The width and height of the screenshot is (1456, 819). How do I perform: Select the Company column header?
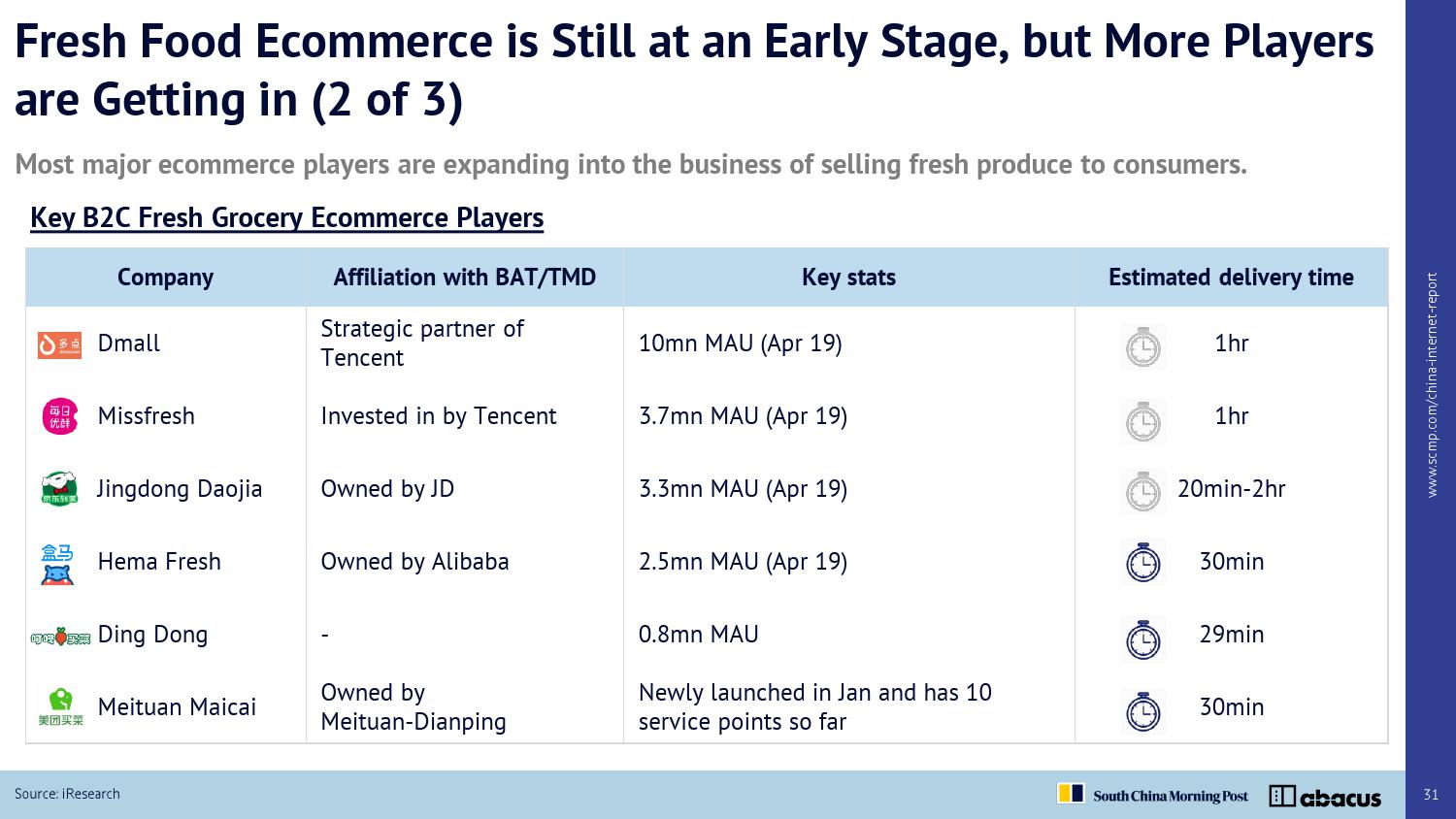point(165,278)
